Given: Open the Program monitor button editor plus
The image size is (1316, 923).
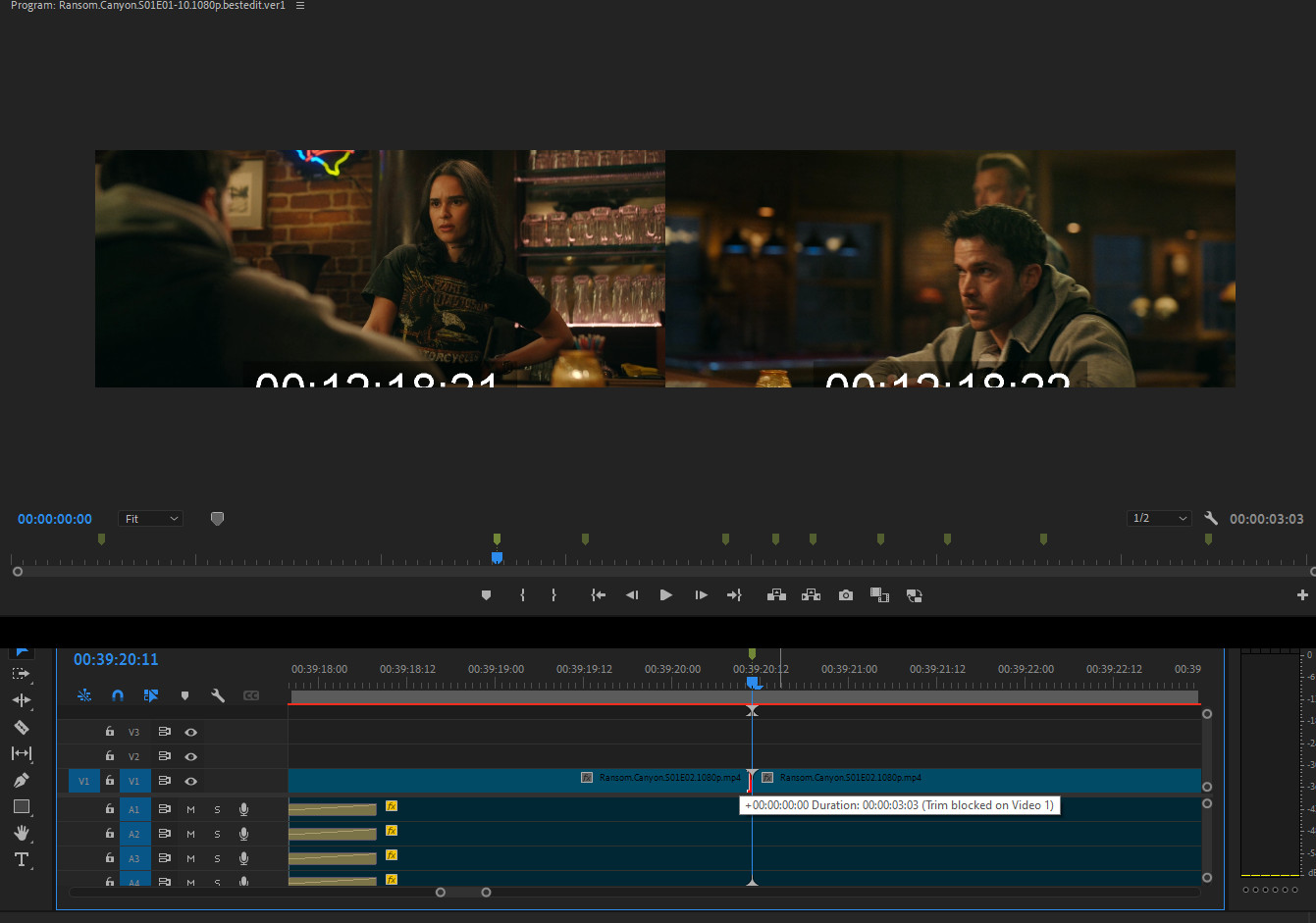Looking at the screenshot, I should pyautogui.click(x=1302, y=595).
